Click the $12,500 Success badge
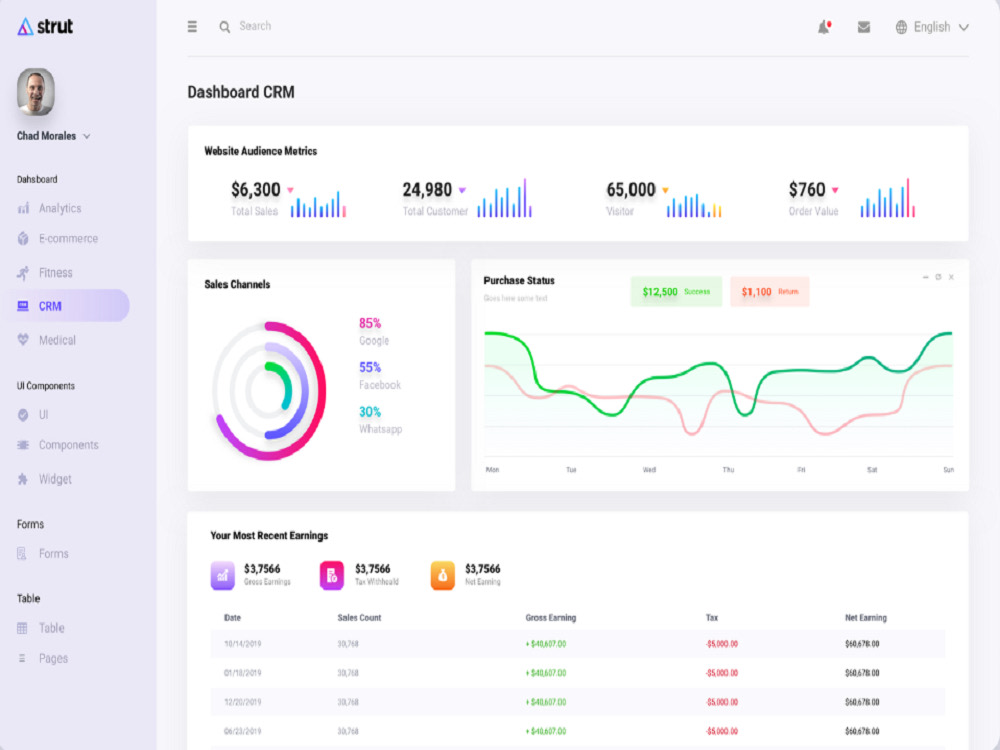Screen dimensions: 1000x750 click(676, 291)
